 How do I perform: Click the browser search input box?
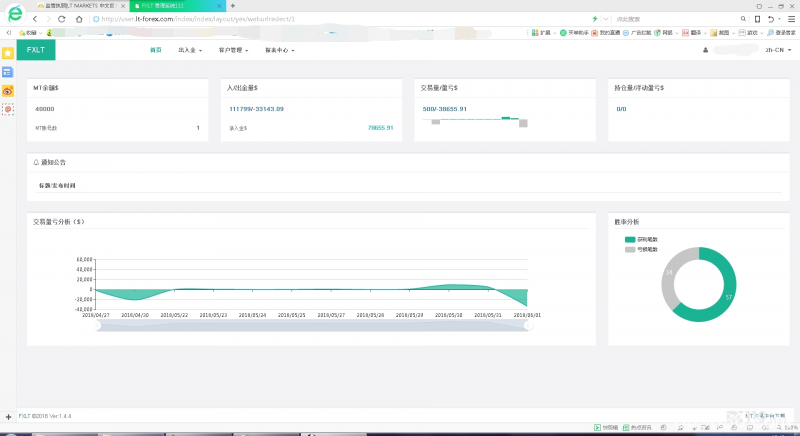(676, 19)
